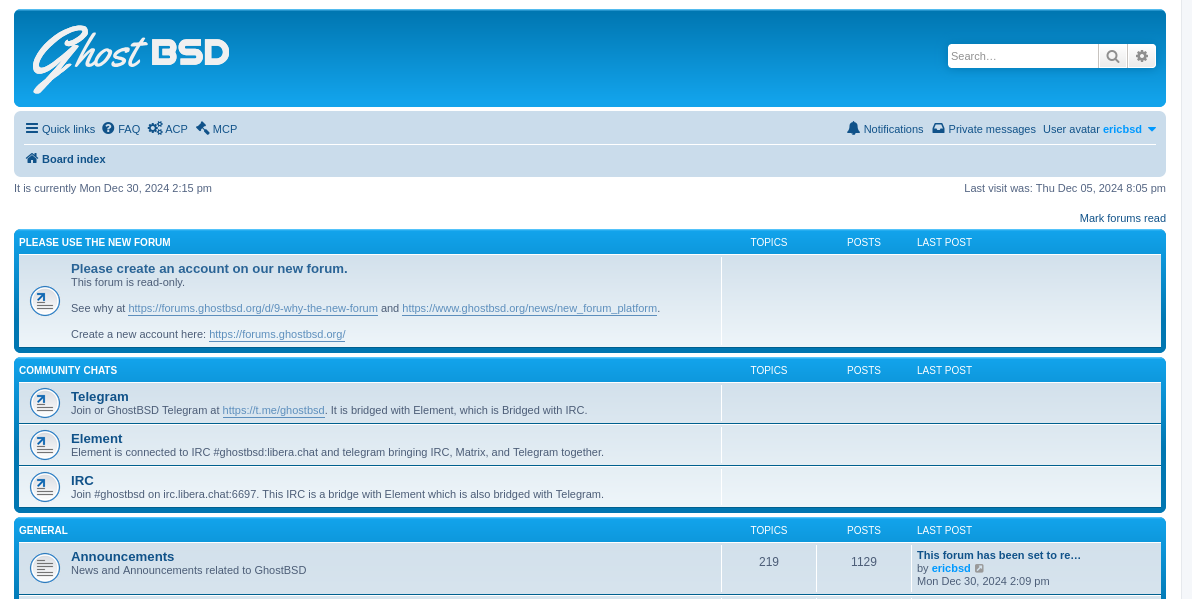Open the ACP admin panel
Viewport: 1192px width, 599px height.
pos(167,128)
